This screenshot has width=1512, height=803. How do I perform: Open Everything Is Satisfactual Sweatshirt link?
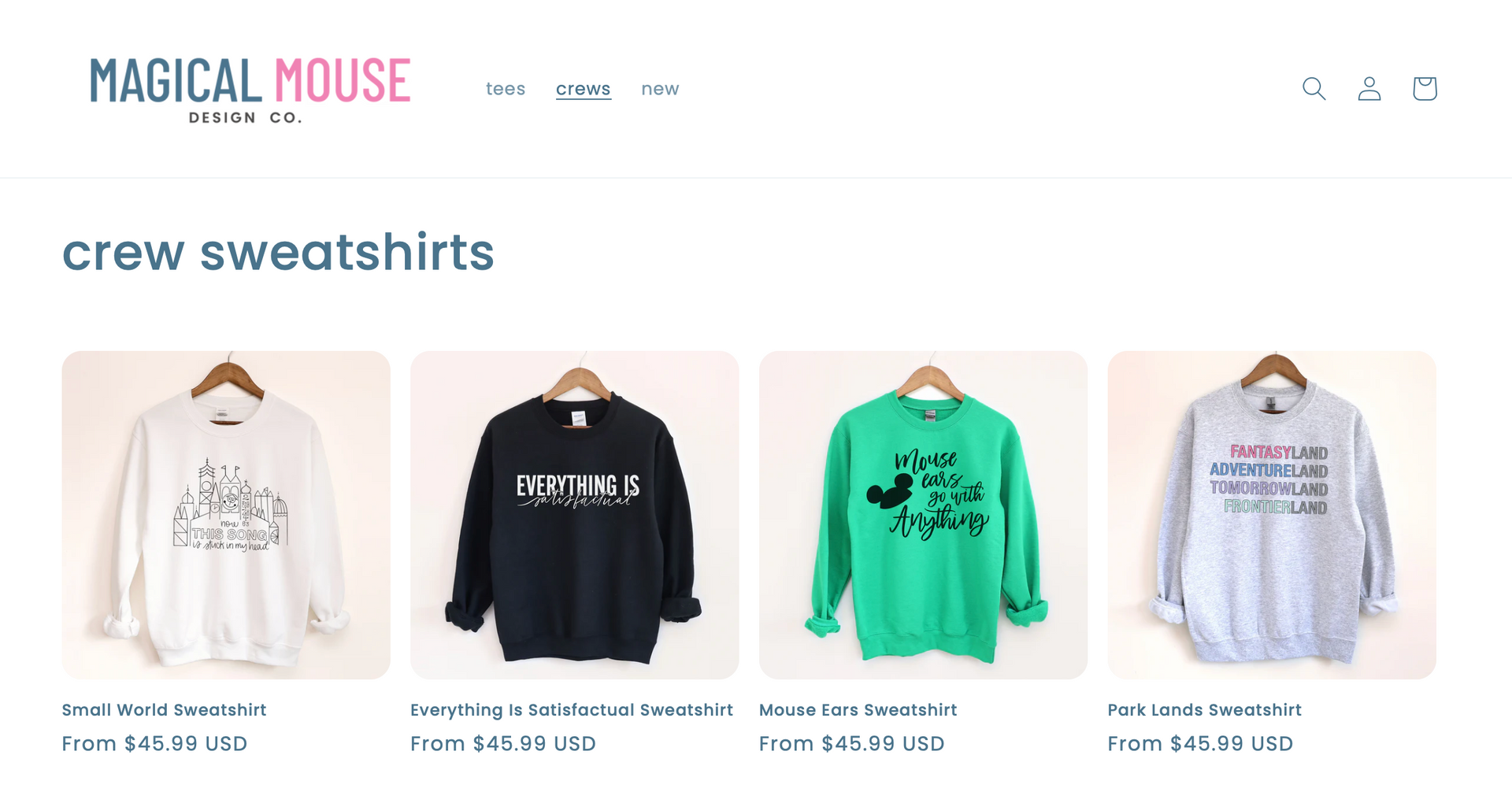572,710
